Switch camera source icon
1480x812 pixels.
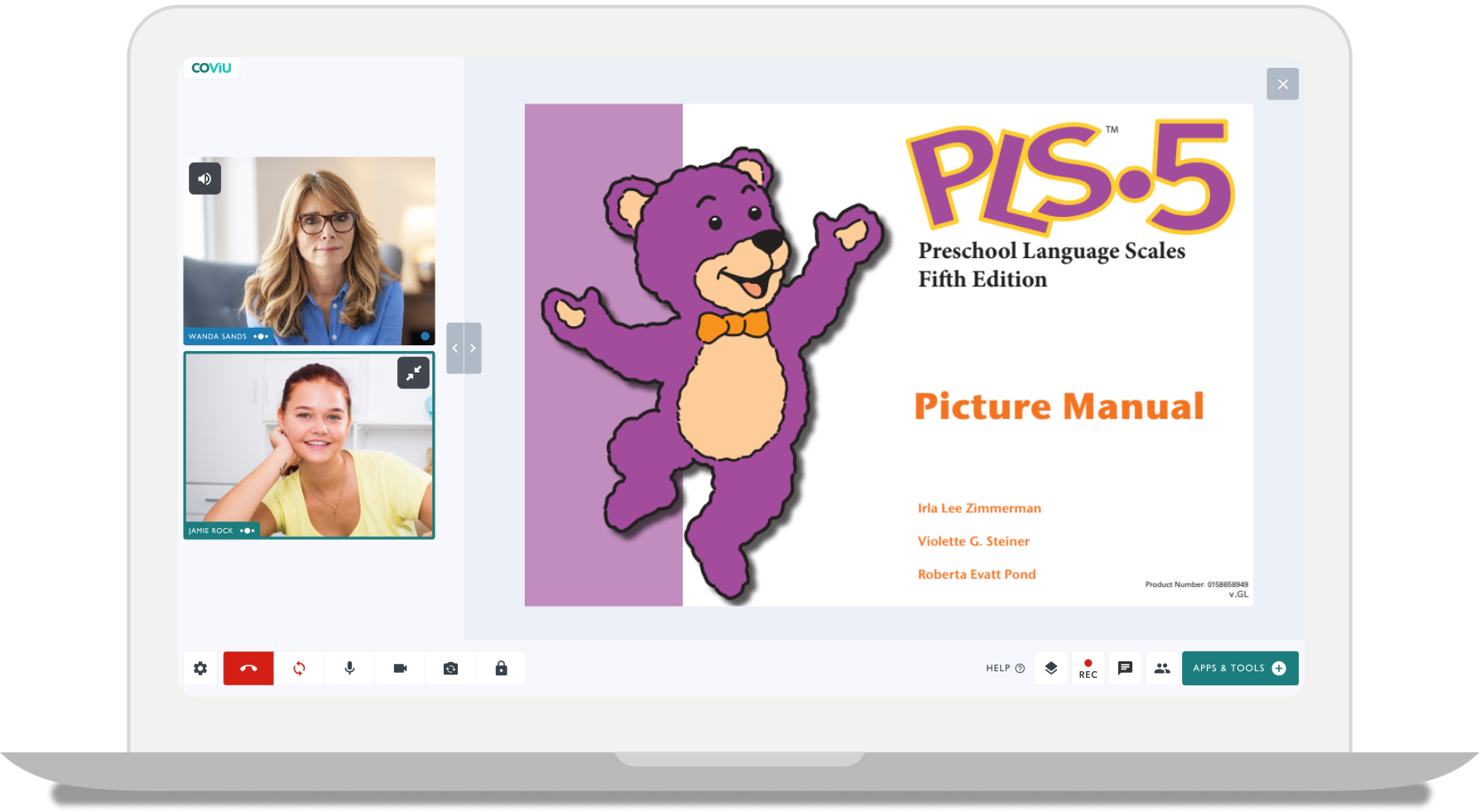(x=450, y=668)
